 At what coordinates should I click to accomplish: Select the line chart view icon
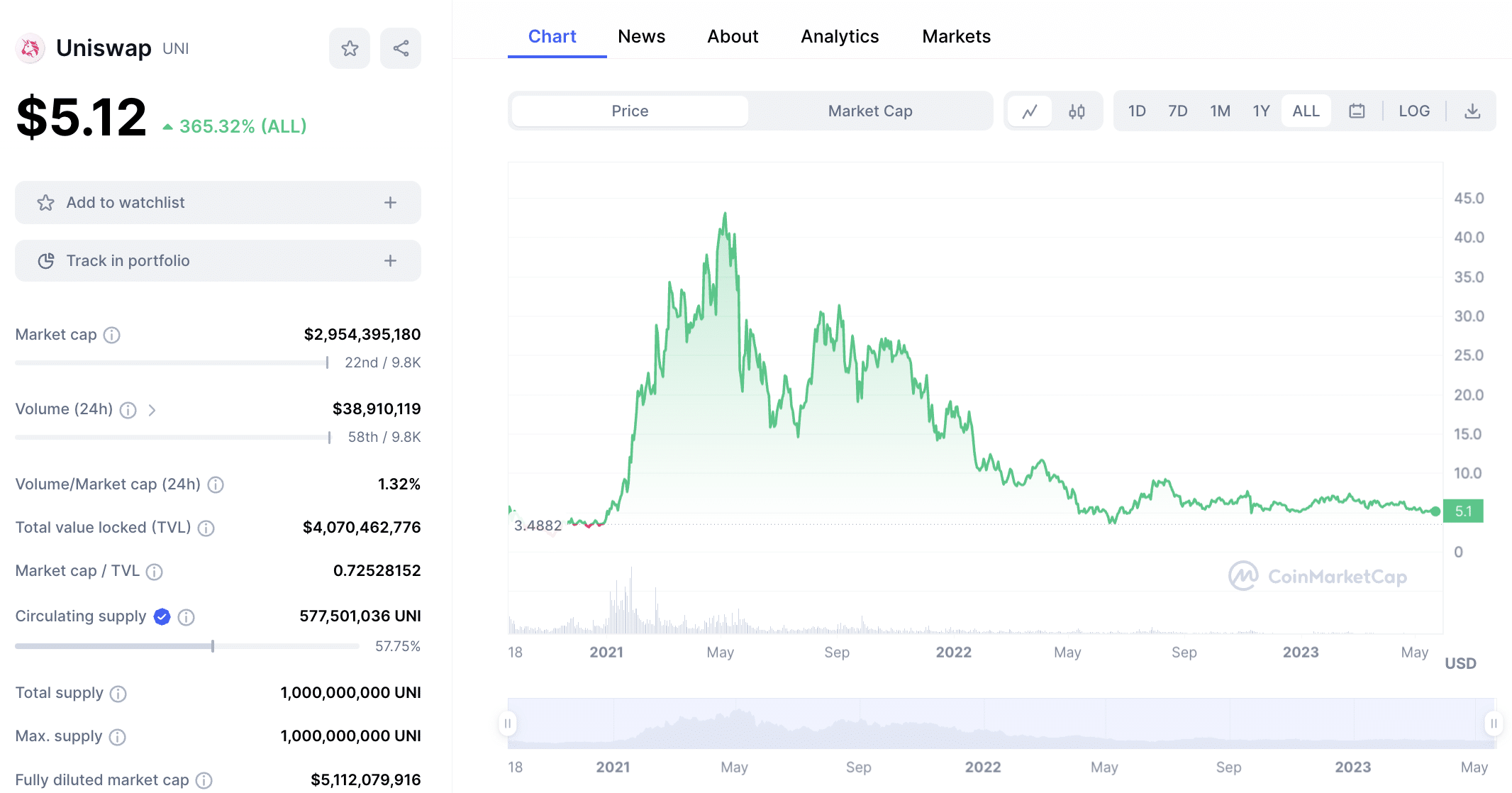[x=1030, y=111]
